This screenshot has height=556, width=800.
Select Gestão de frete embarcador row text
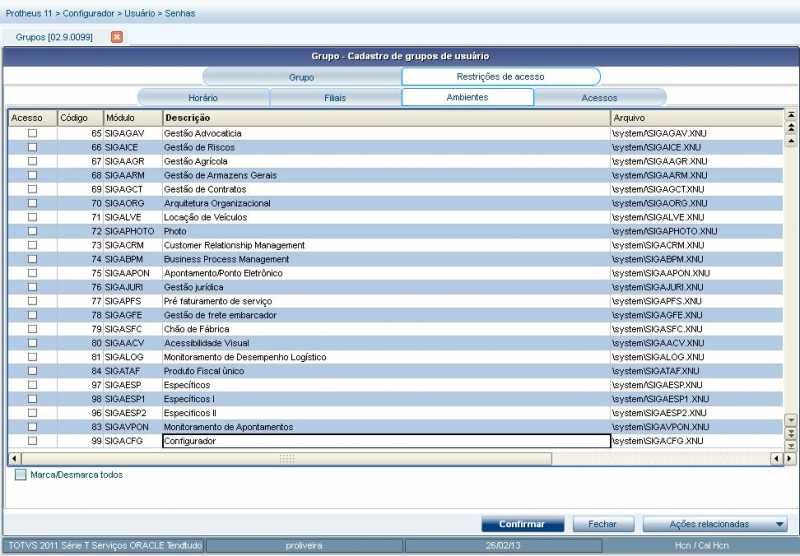pyautogui.click(x=220, y=315)
